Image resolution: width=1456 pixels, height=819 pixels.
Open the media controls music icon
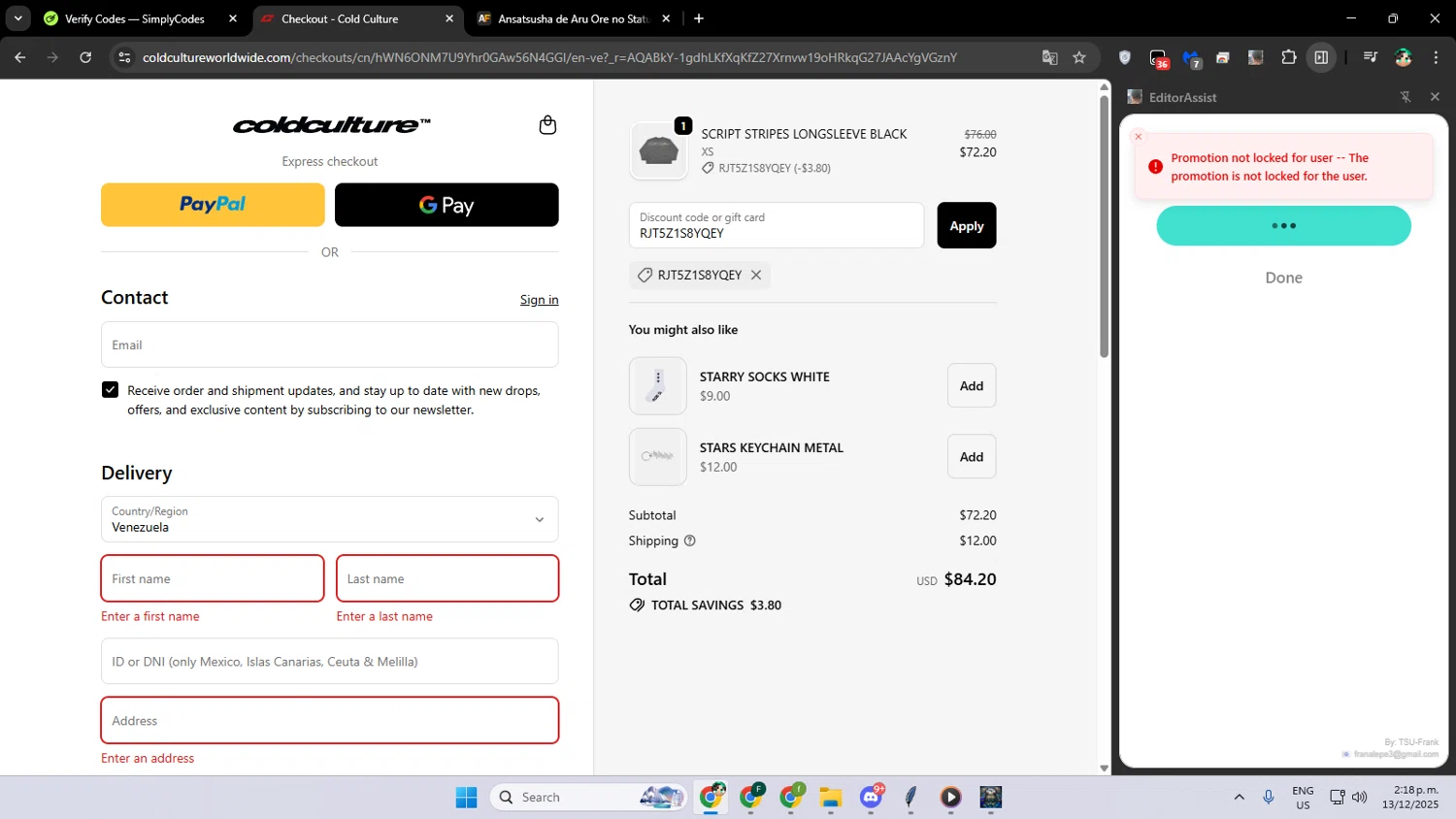(1371, 57)
